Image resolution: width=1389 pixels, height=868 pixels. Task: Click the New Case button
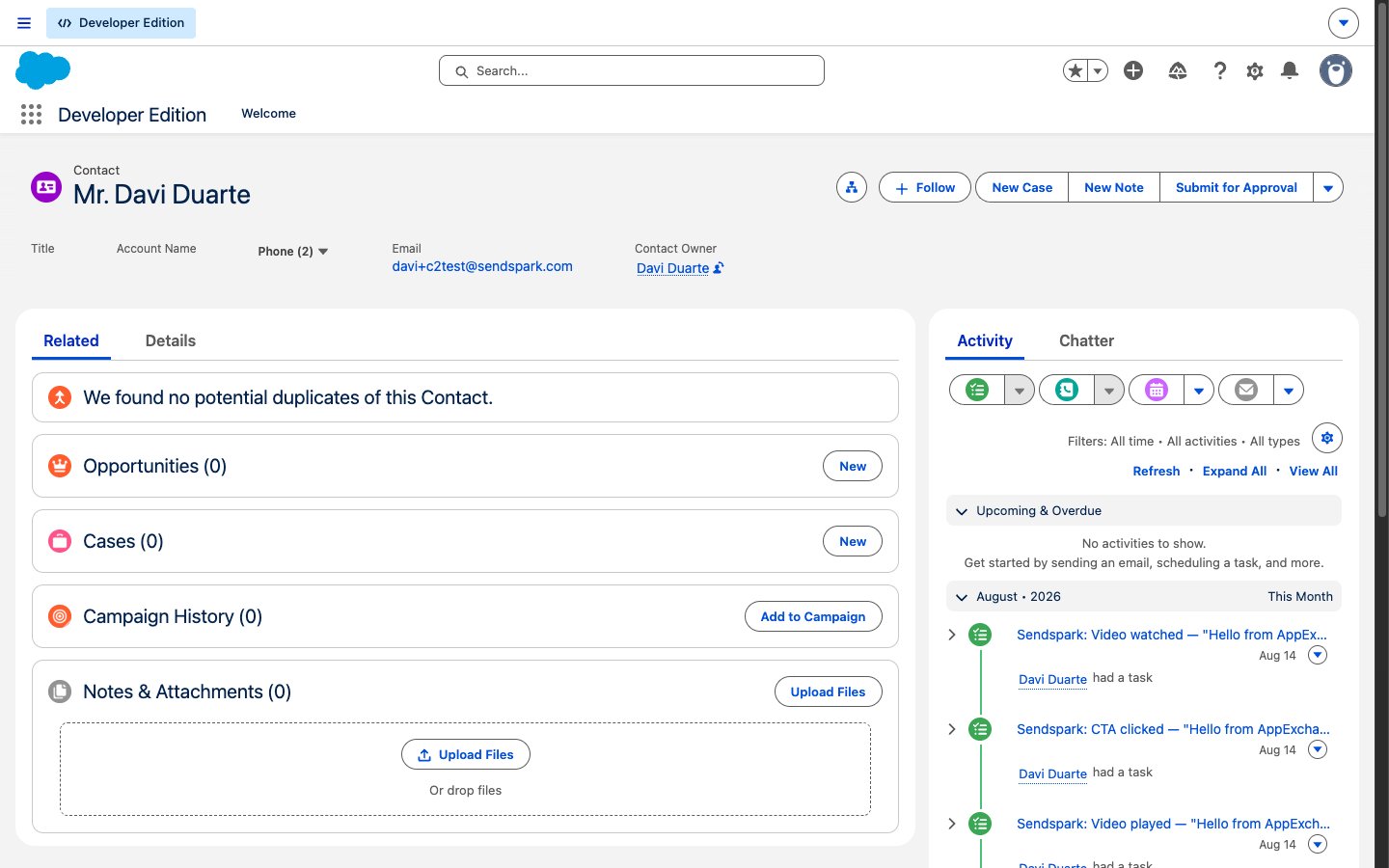tap(1022, 187)
